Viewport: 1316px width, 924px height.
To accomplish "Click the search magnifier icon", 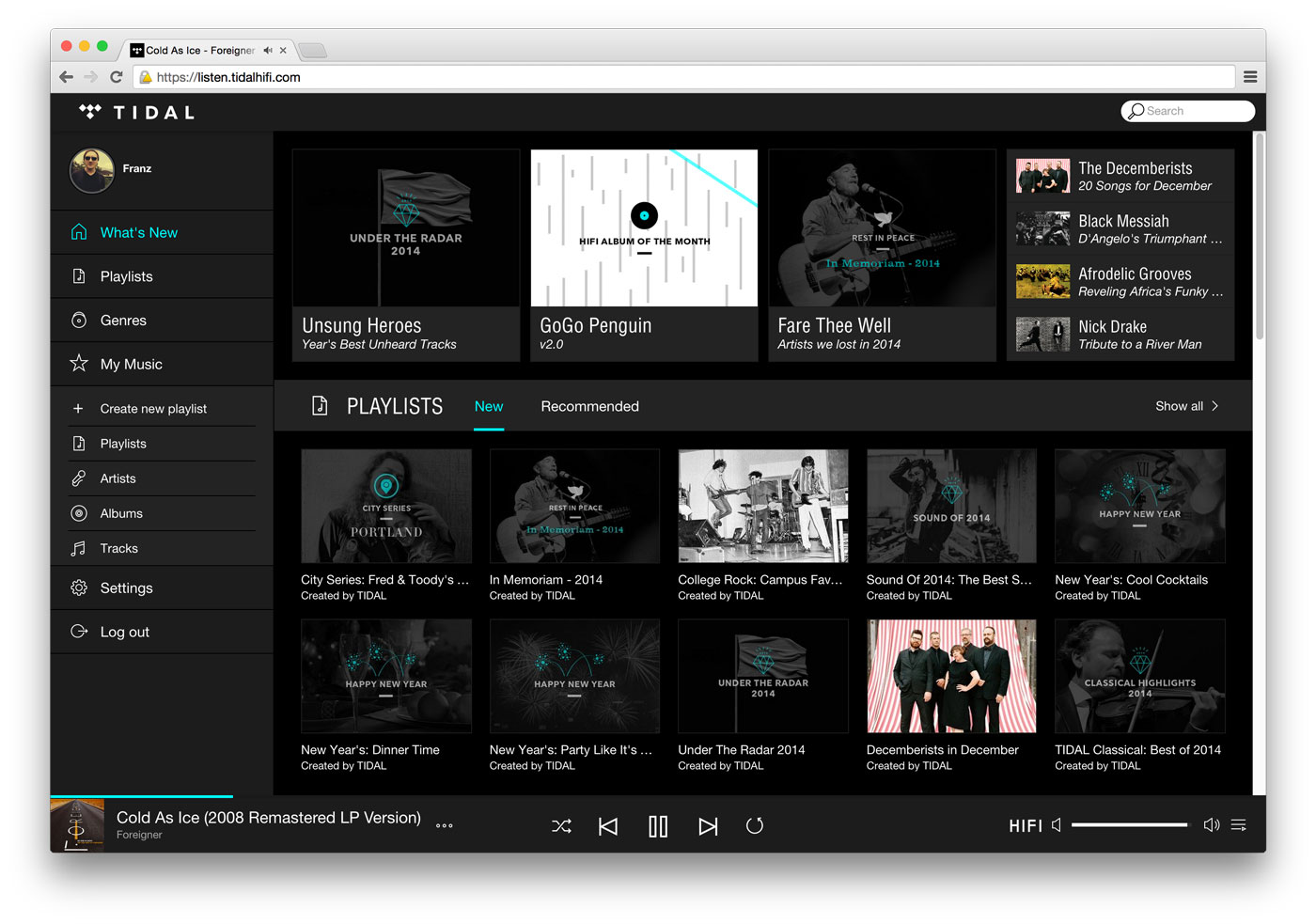I will tap(1136, 111).
